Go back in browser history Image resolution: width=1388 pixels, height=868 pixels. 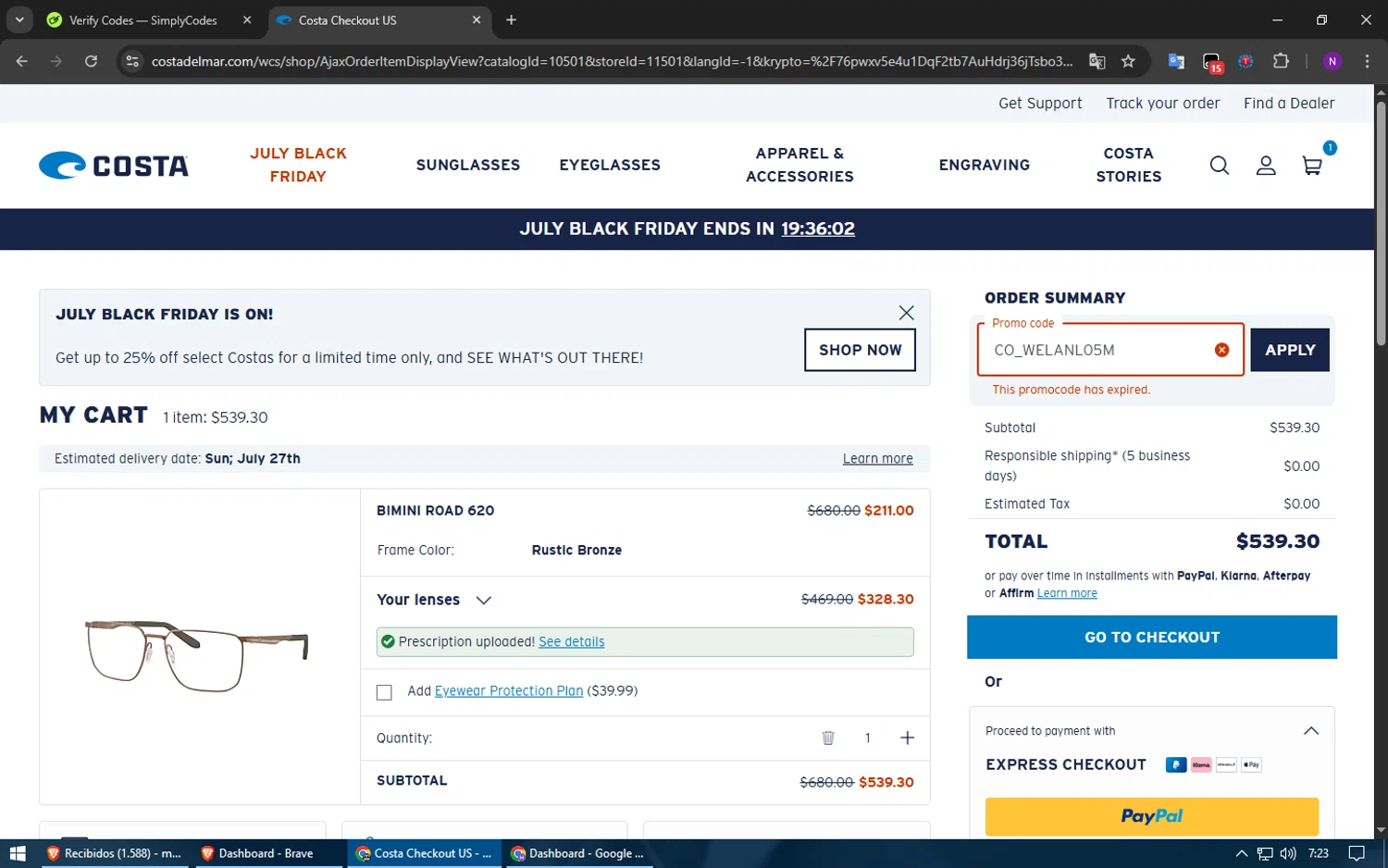click(22, 61)
